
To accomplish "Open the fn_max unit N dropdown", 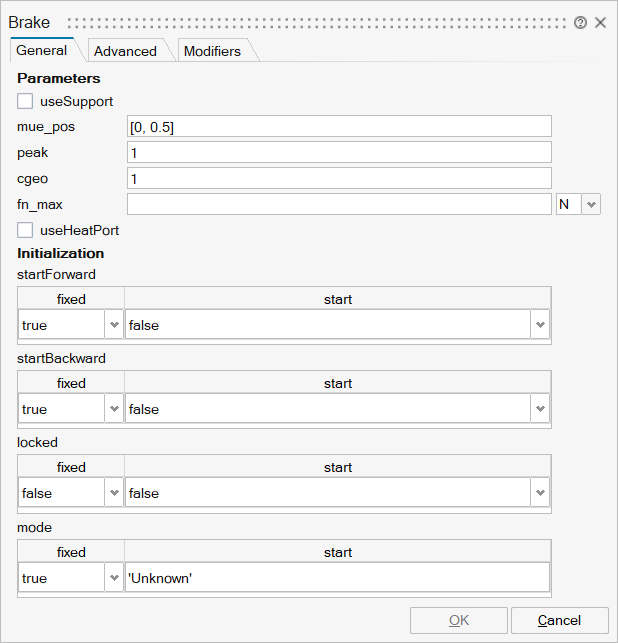I will pyautogui.click(x=591, y=204).
